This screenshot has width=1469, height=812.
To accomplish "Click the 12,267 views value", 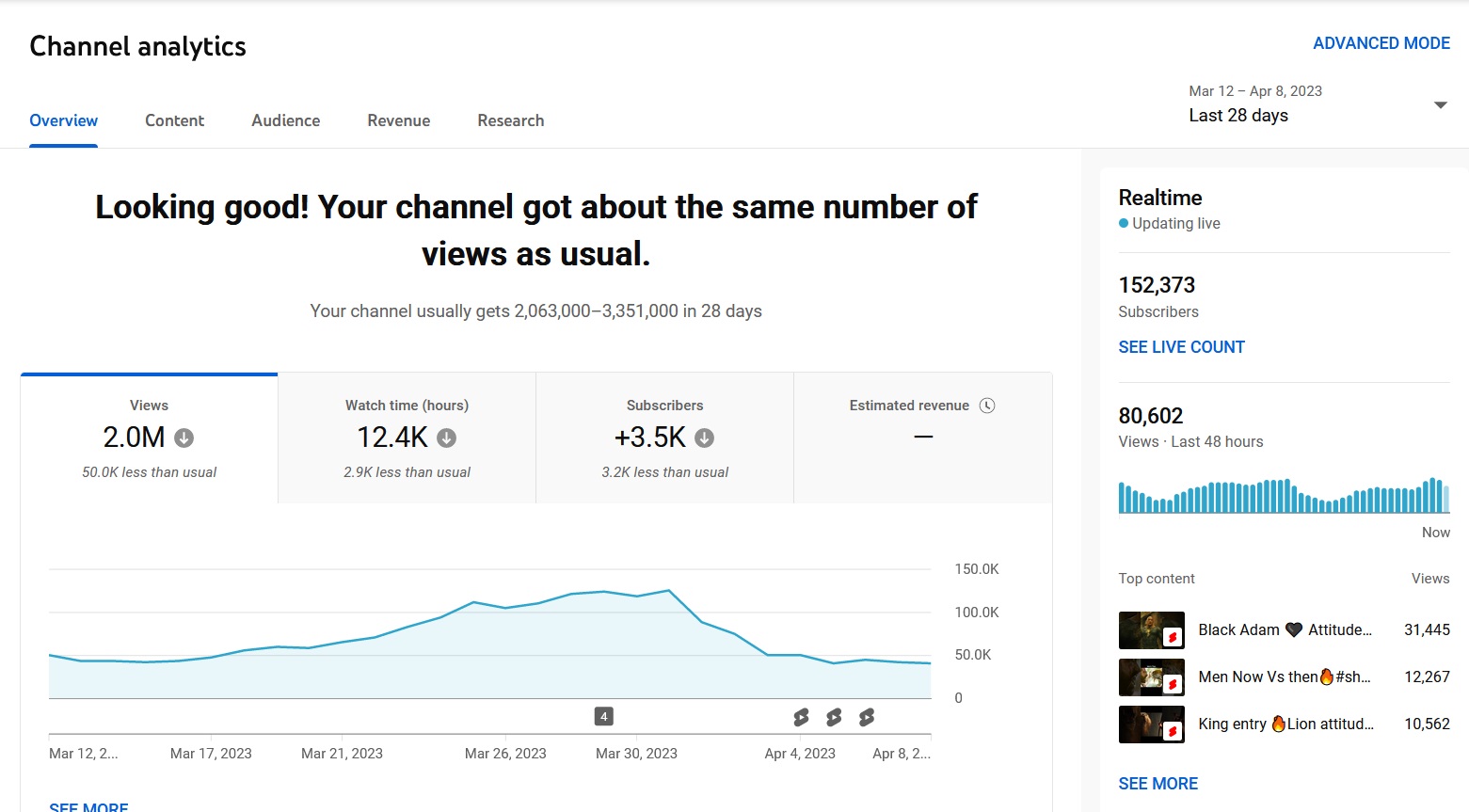I will click(x=1427, y=677).
